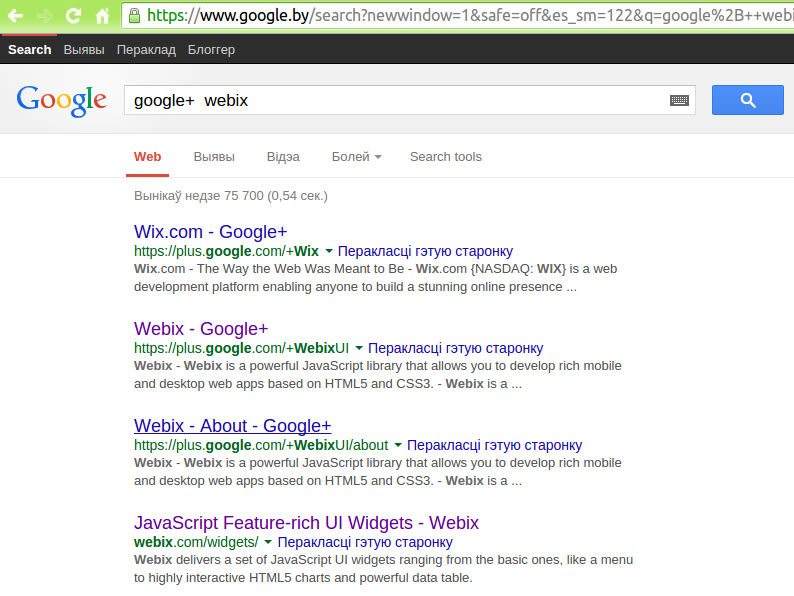Click Перакласці гэтую старонку for +WebixUI result
This screenshot has width=794, height=596.
coord(455,348)
